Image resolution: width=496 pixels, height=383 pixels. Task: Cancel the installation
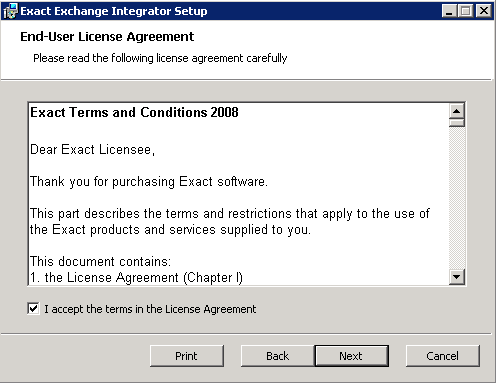click(x=443, y=356)
